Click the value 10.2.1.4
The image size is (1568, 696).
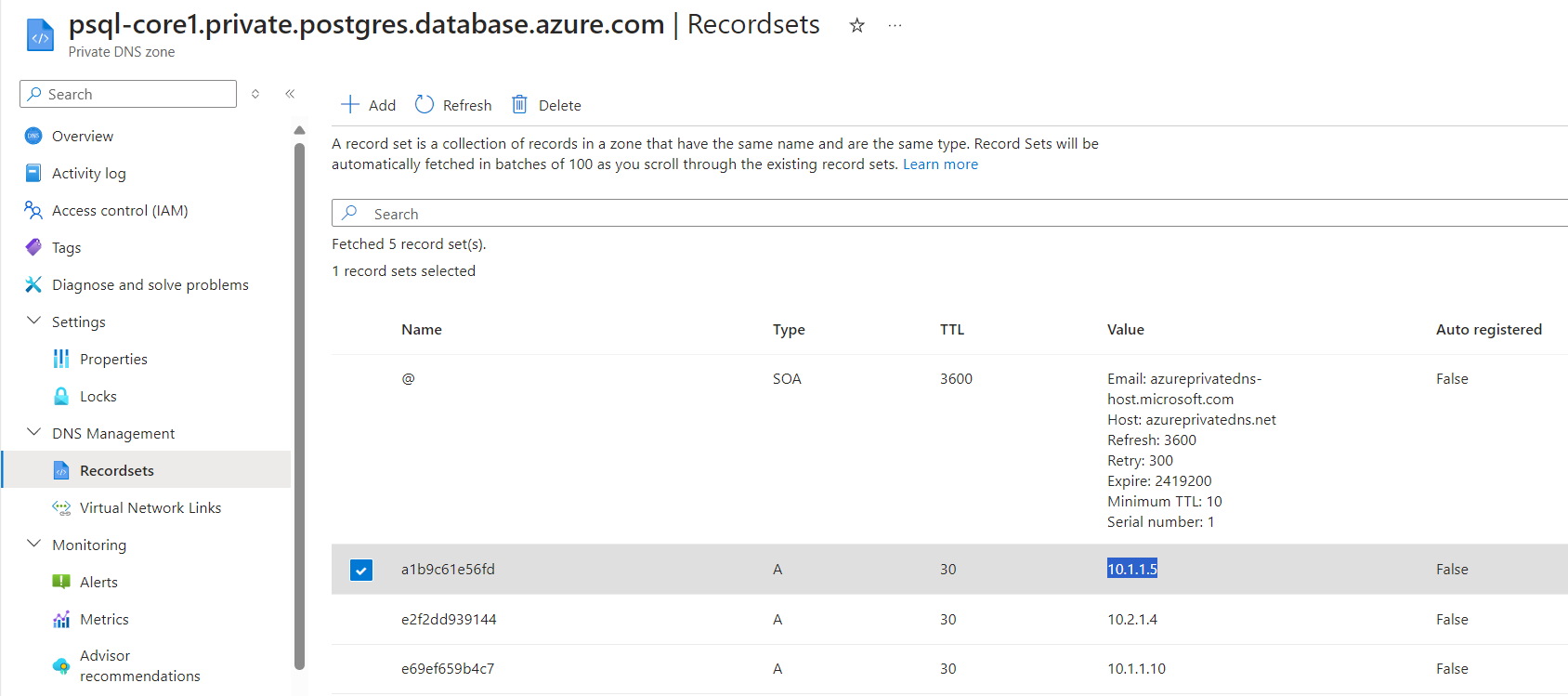tap(1132, 619)
